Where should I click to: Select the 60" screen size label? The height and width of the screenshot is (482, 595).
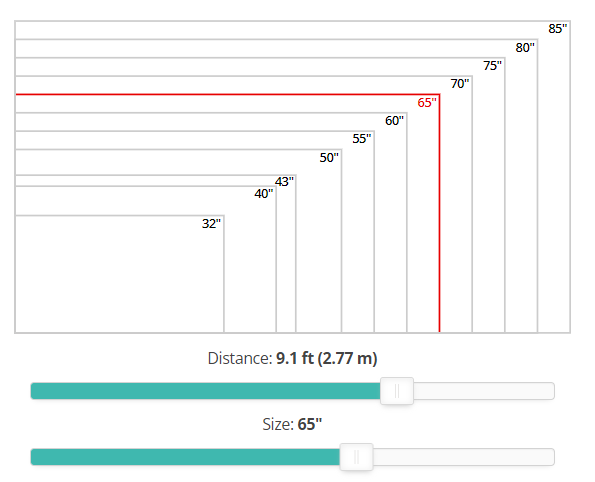click(394, 121)
